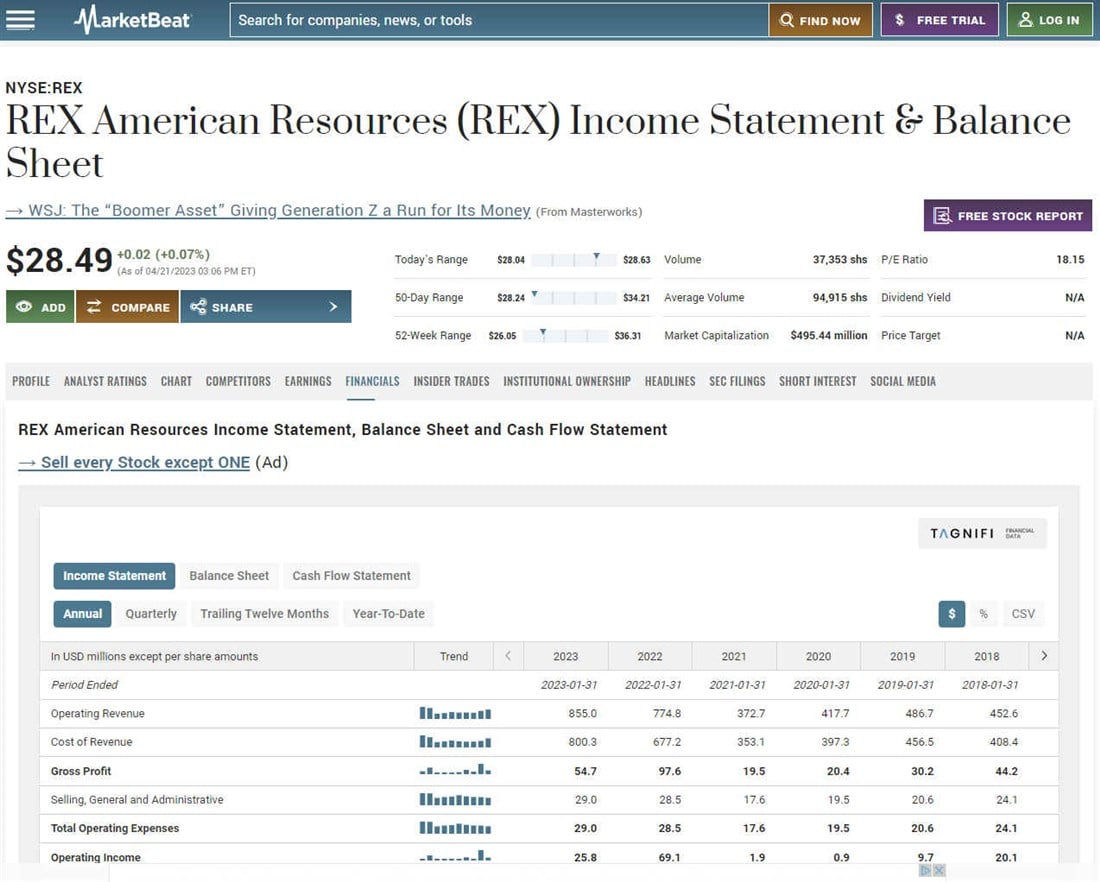
Task: Click the report icon in Free Stock Report
Action: pyautogui.click(x=942, y=216)
